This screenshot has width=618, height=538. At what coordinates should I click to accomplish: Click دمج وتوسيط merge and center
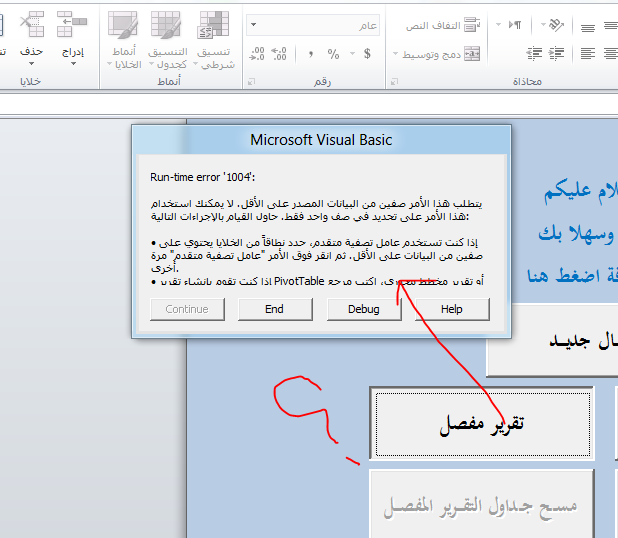(x=441, y=54)
